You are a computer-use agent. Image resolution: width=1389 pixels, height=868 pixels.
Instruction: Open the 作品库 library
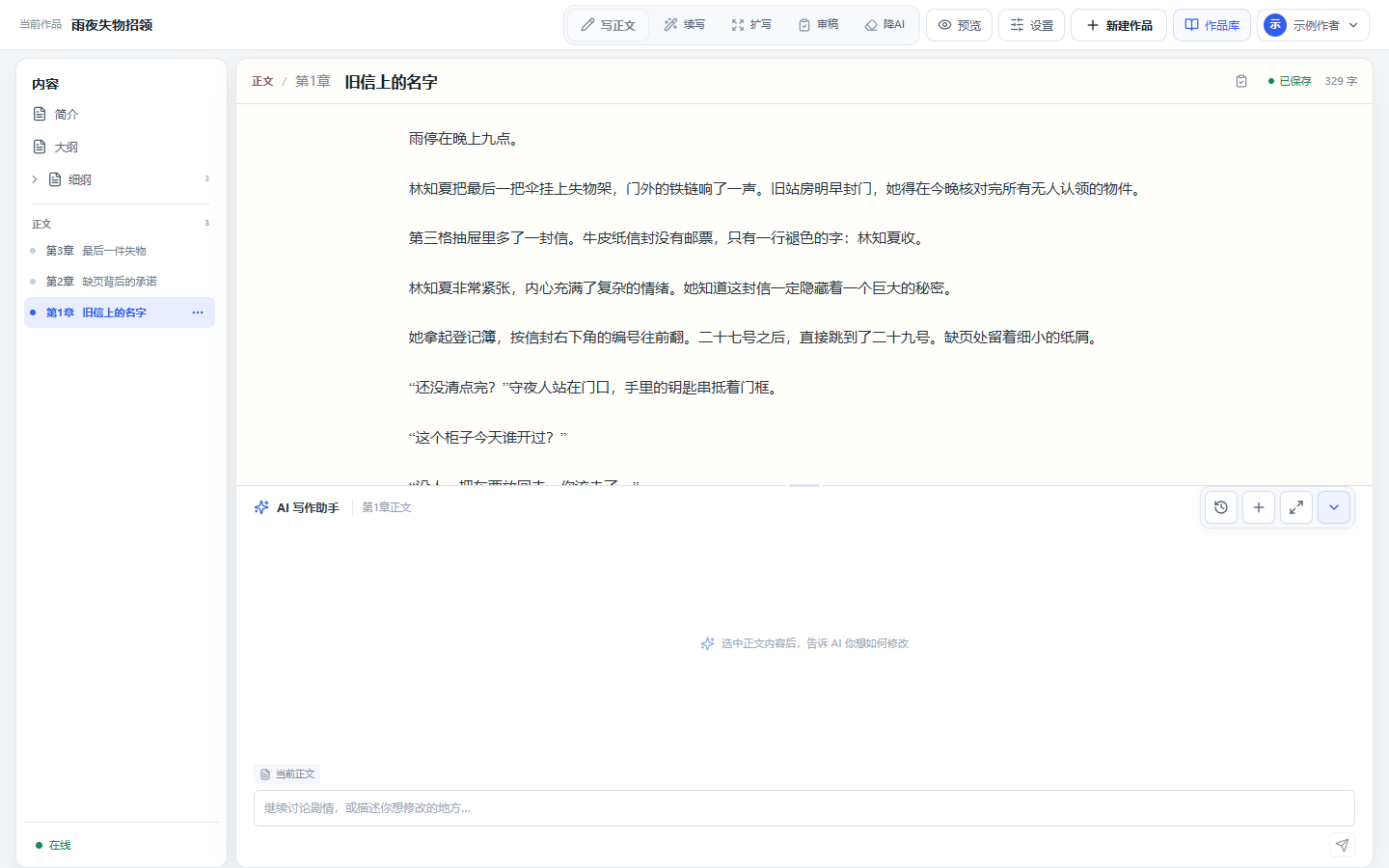[x=1212, y=25]
